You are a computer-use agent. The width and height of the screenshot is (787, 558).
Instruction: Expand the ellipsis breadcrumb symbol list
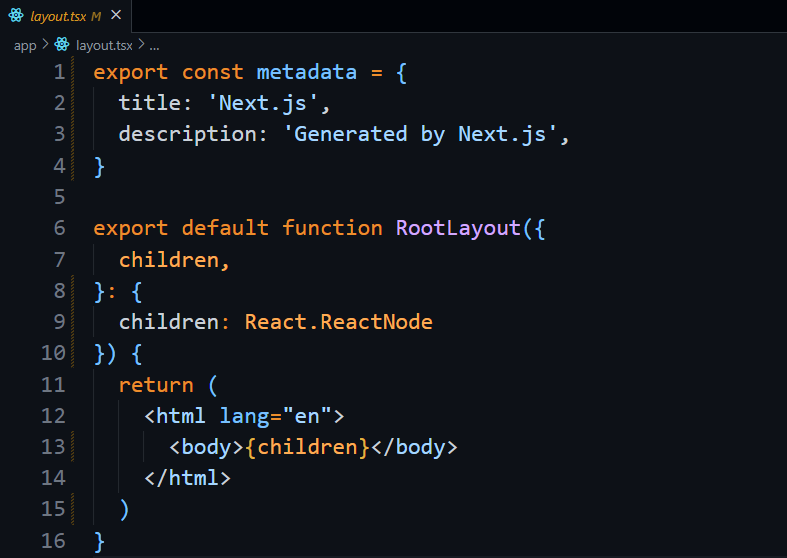154,45
